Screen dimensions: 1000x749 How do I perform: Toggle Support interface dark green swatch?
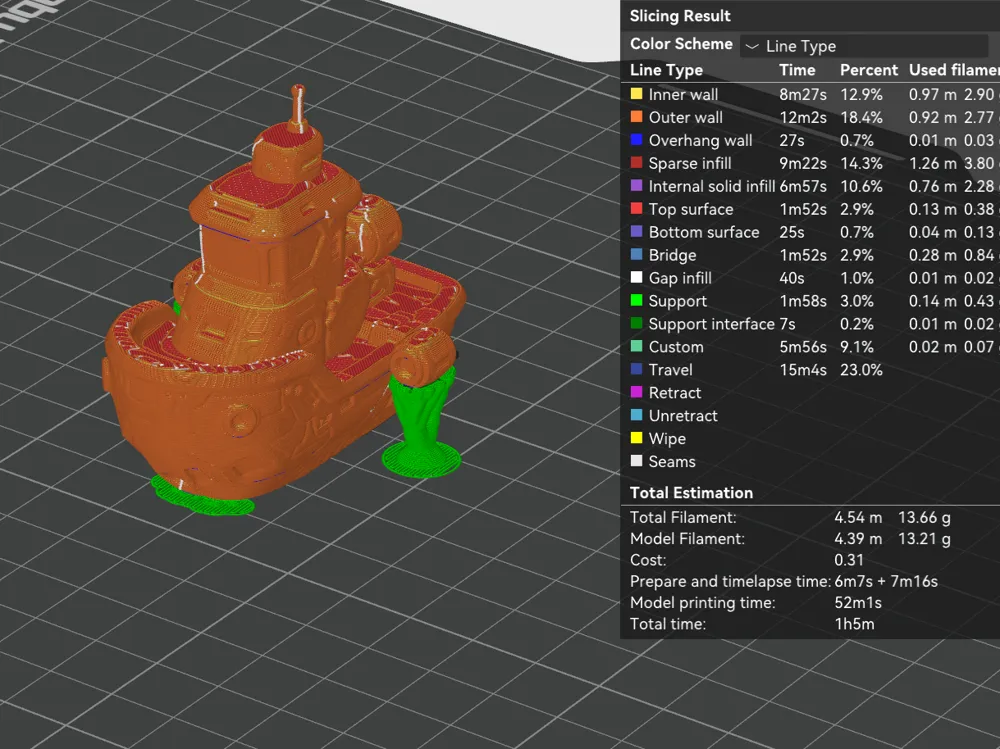tap(636, 323)
